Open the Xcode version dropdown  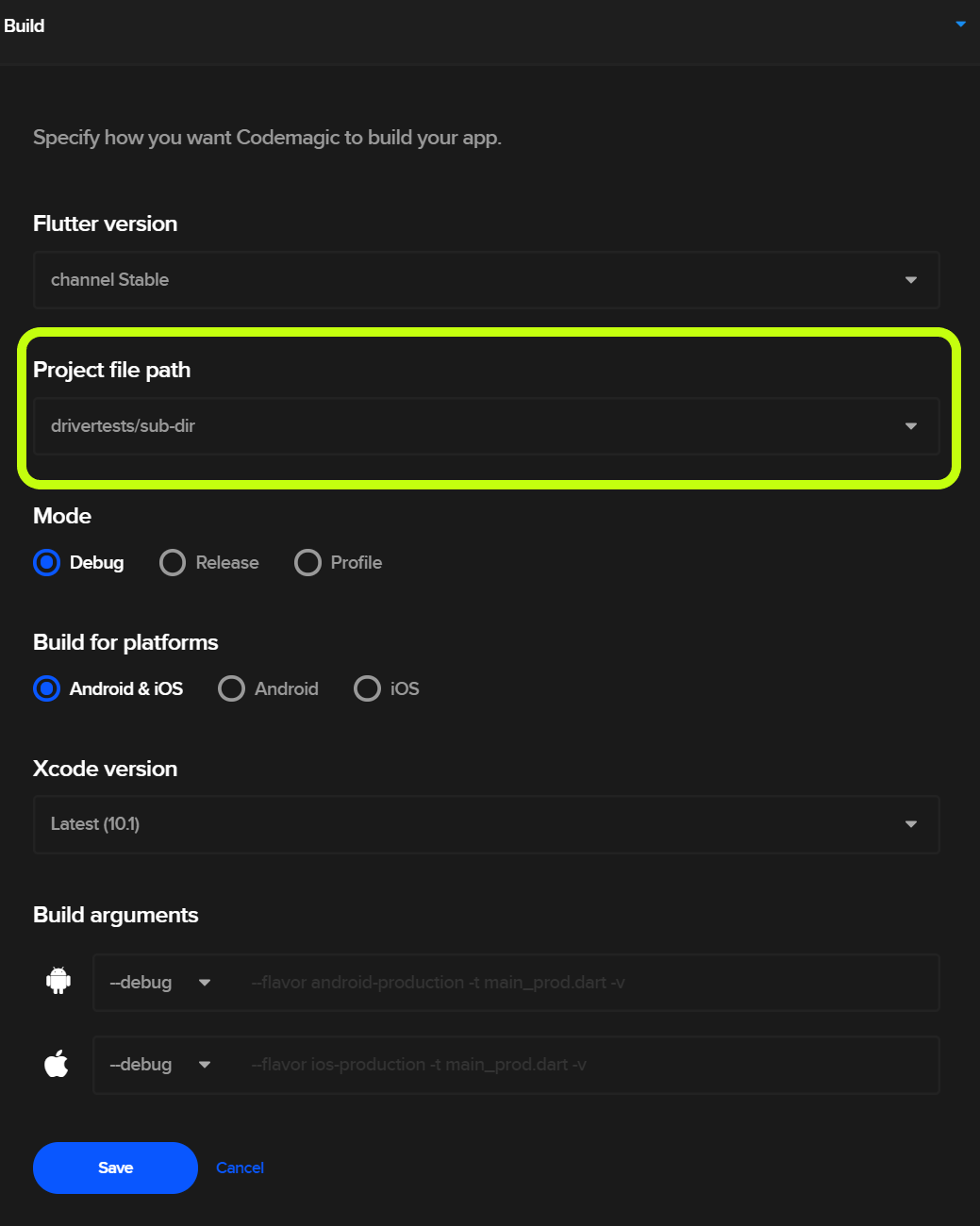(x=487, y=824)
